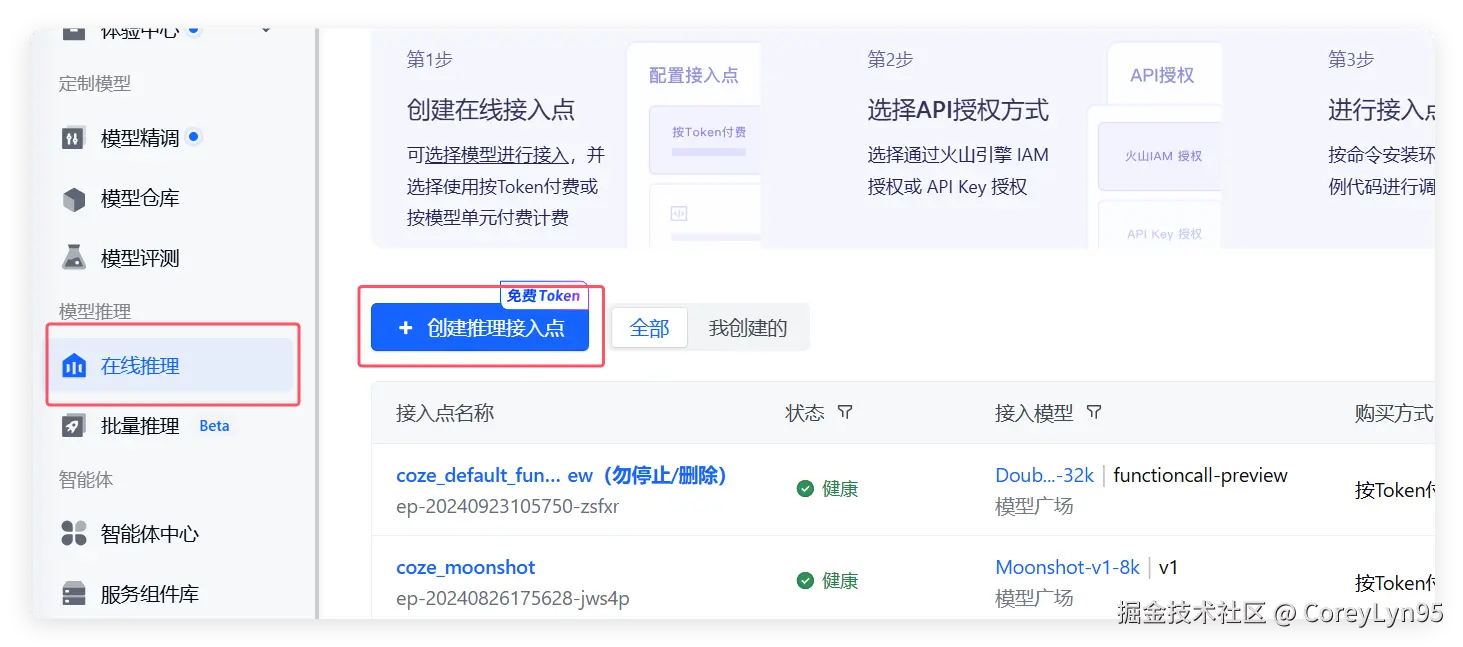The height and width of the screenshot is (647, 1463).
Task: Click the 免费Token badge
Action: (543, 294)
